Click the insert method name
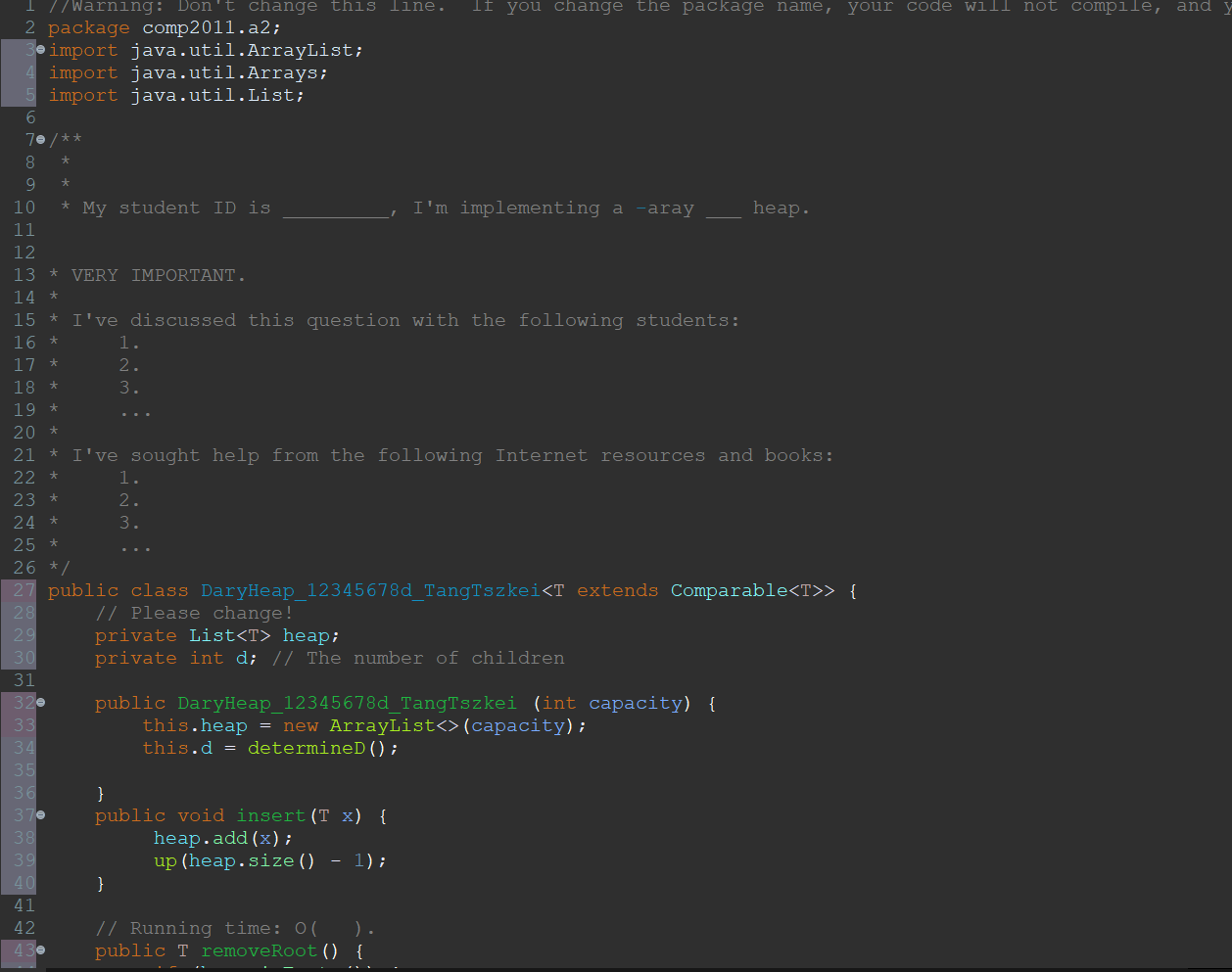Screen dimensions: 1232x972 [271, 814]
